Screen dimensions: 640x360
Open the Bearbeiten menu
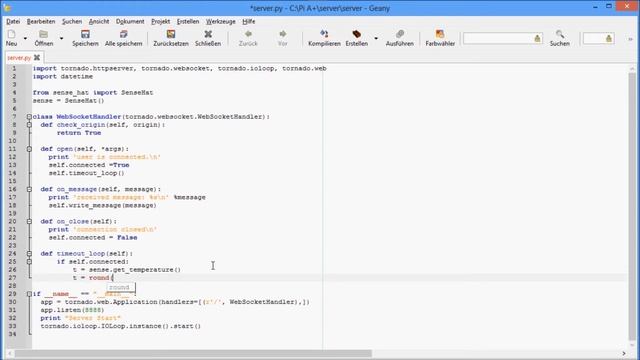(41, 21)
